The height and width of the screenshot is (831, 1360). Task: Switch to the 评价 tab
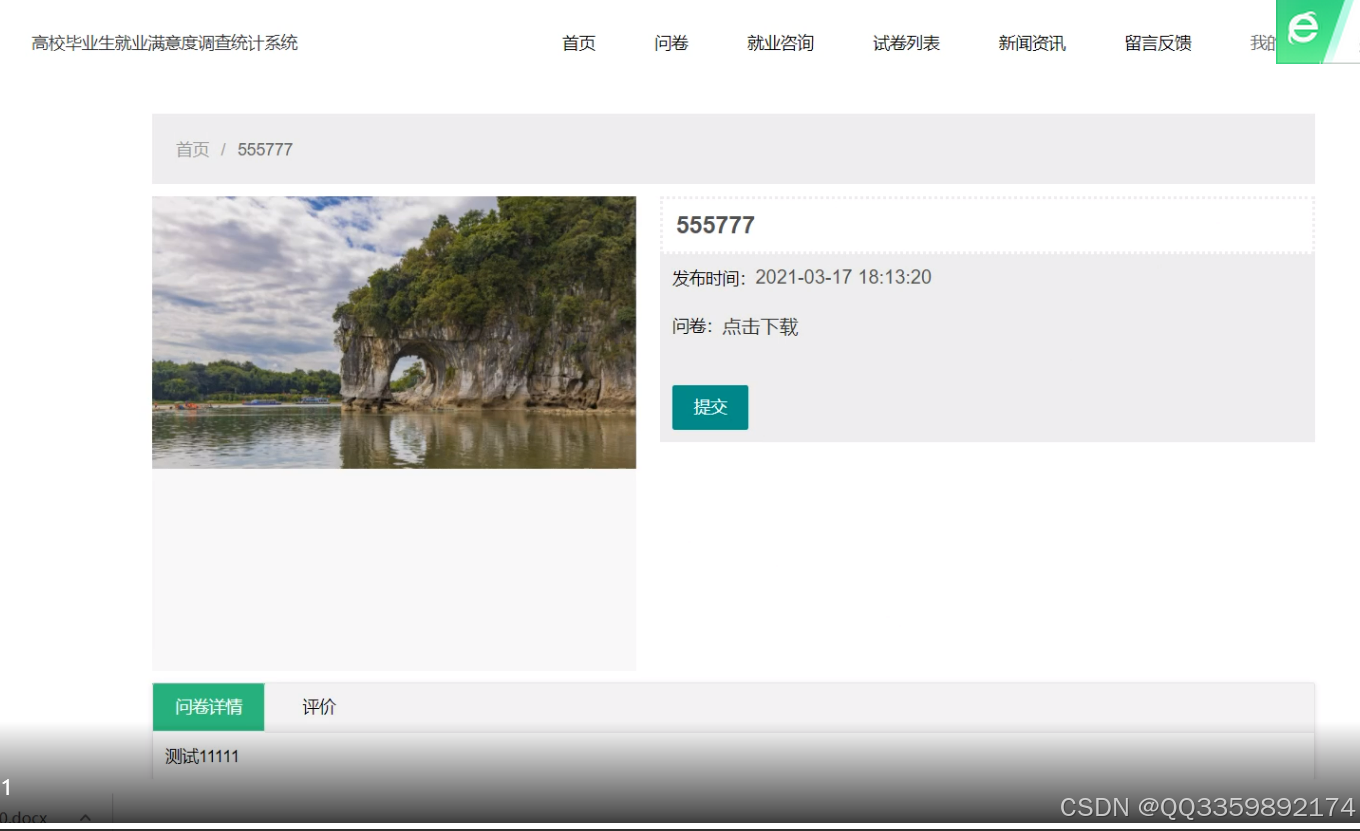click(x=319, y=707)
